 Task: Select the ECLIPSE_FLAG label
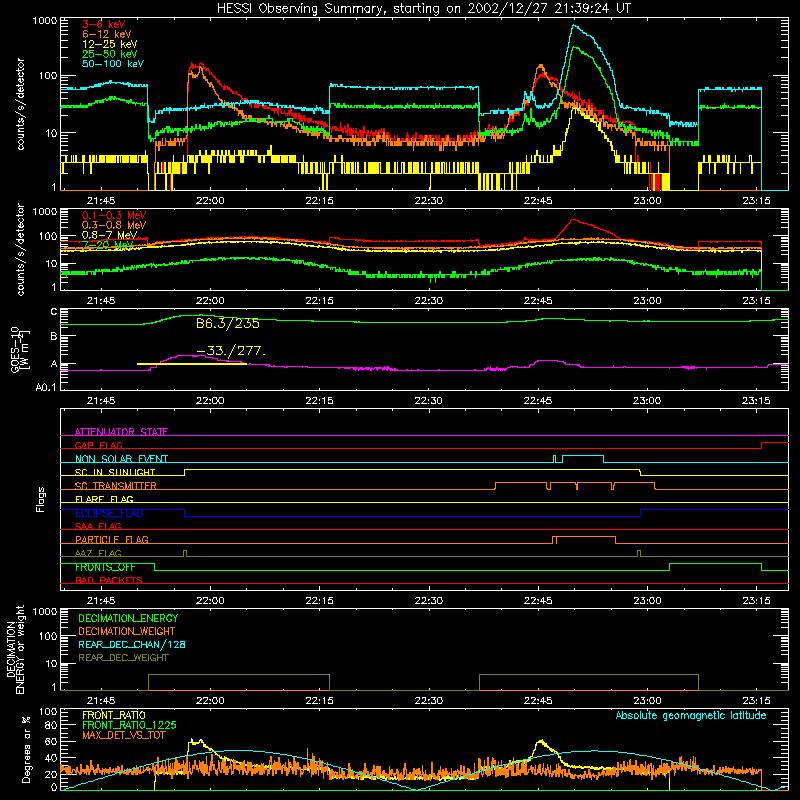coord(109,513)
